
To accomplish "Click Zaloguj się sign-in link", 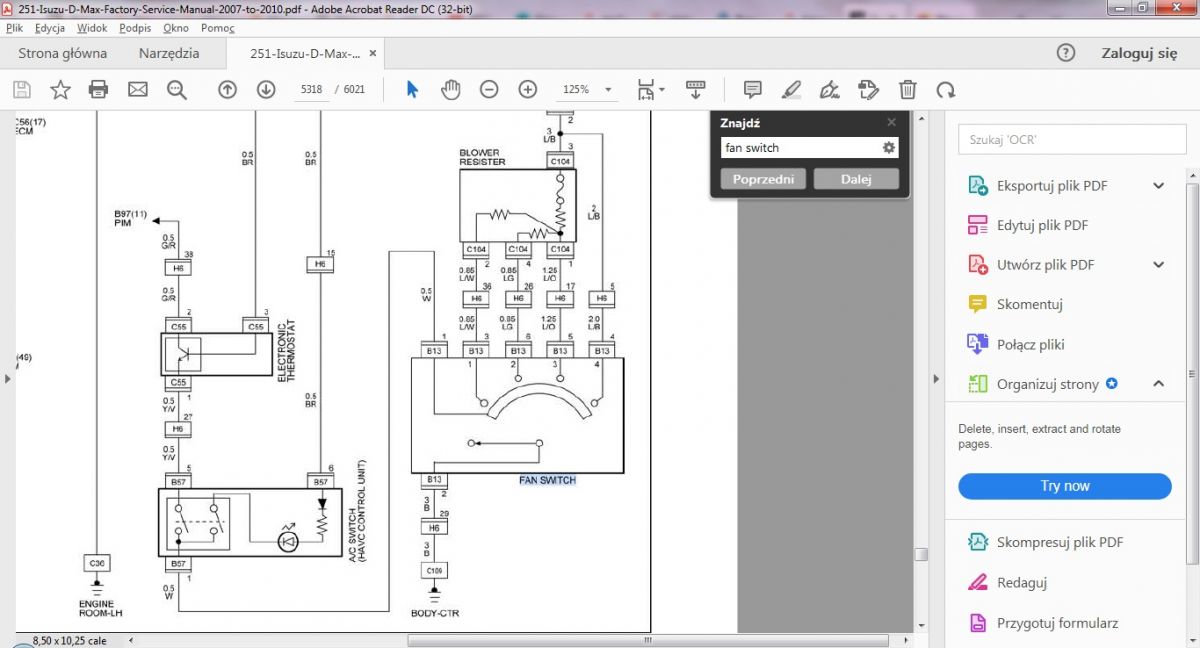I will (x=1139, y=54).
